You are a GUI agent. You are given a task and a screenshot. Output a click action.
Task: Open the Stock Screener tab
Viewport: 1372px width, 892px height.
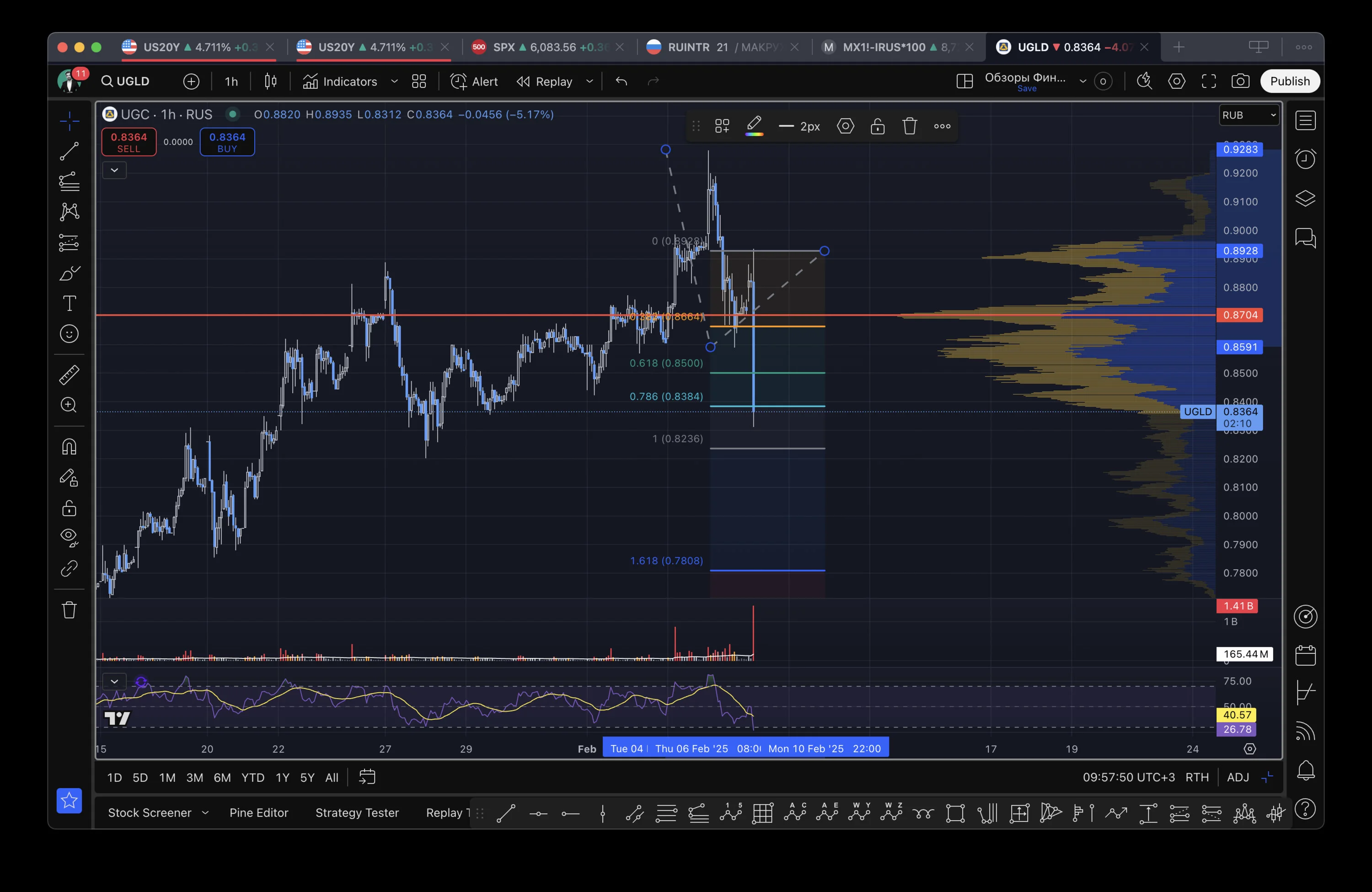[x=149, y=812]
